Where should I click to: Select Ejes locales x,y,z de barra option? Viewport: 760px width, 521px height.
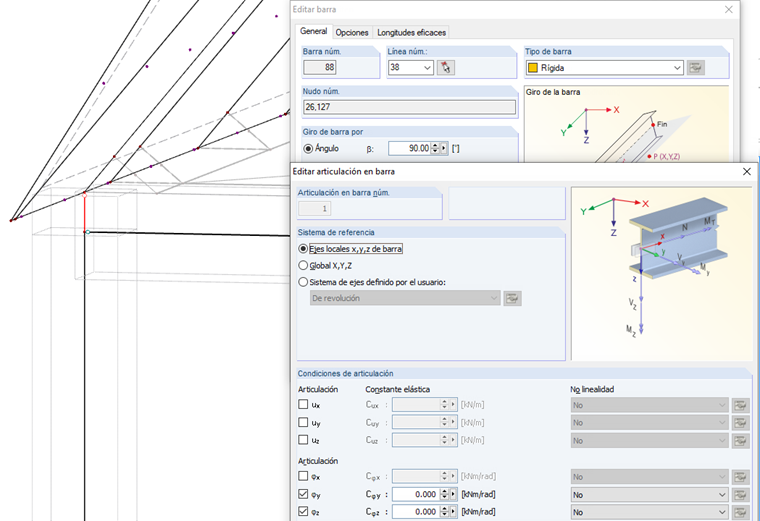[x=303, y=249]
